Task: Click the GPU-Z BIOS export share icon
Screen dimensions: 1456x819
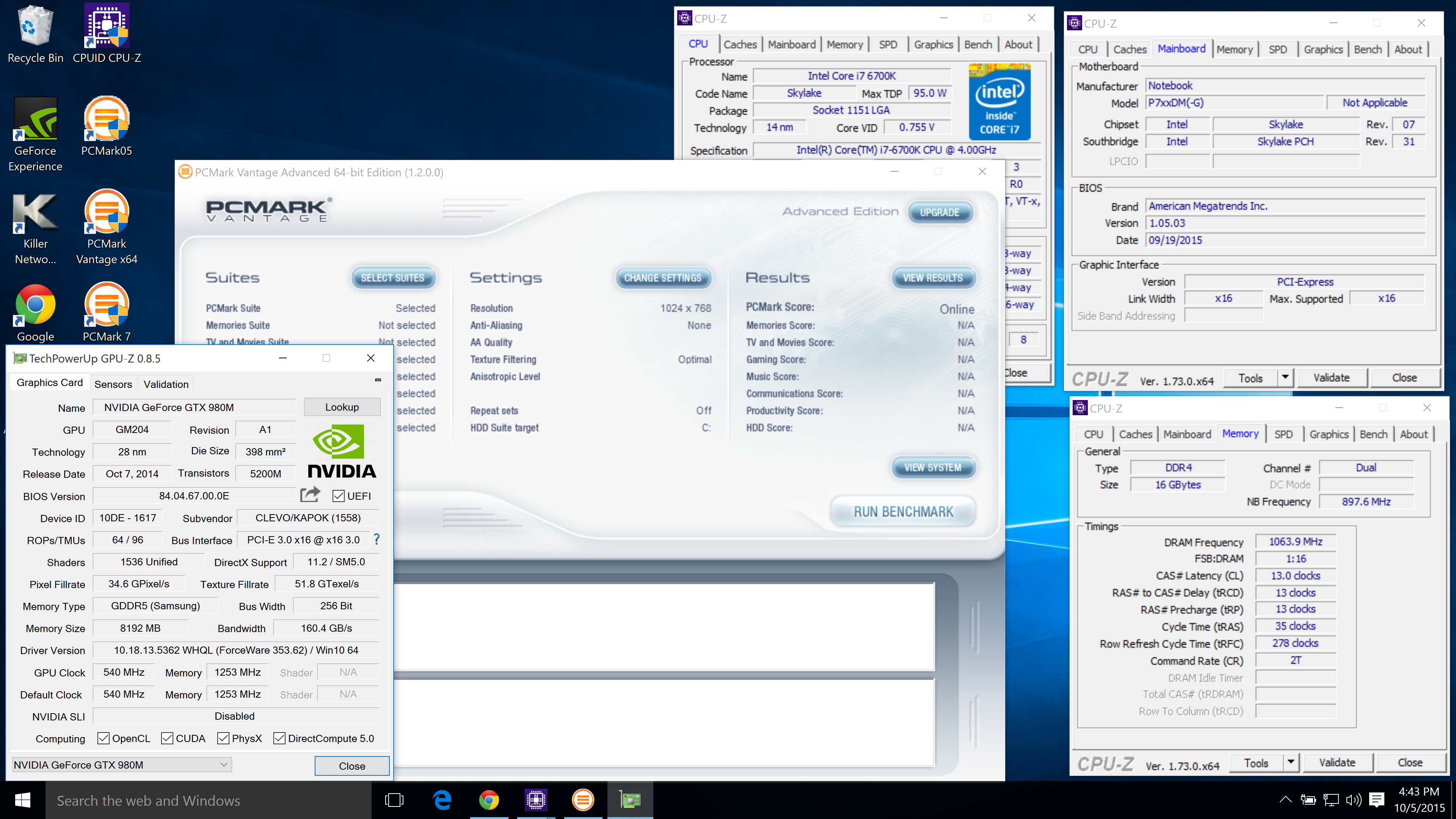Action: [310, 495]
